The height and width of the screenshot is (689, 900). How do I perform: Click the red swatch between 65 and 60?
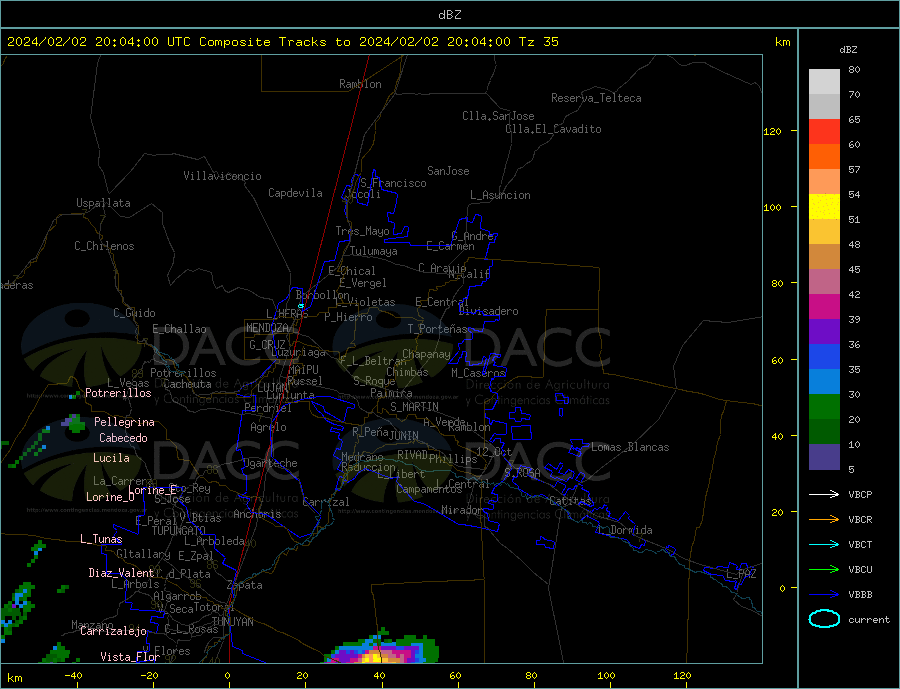(x=824, y=131)
